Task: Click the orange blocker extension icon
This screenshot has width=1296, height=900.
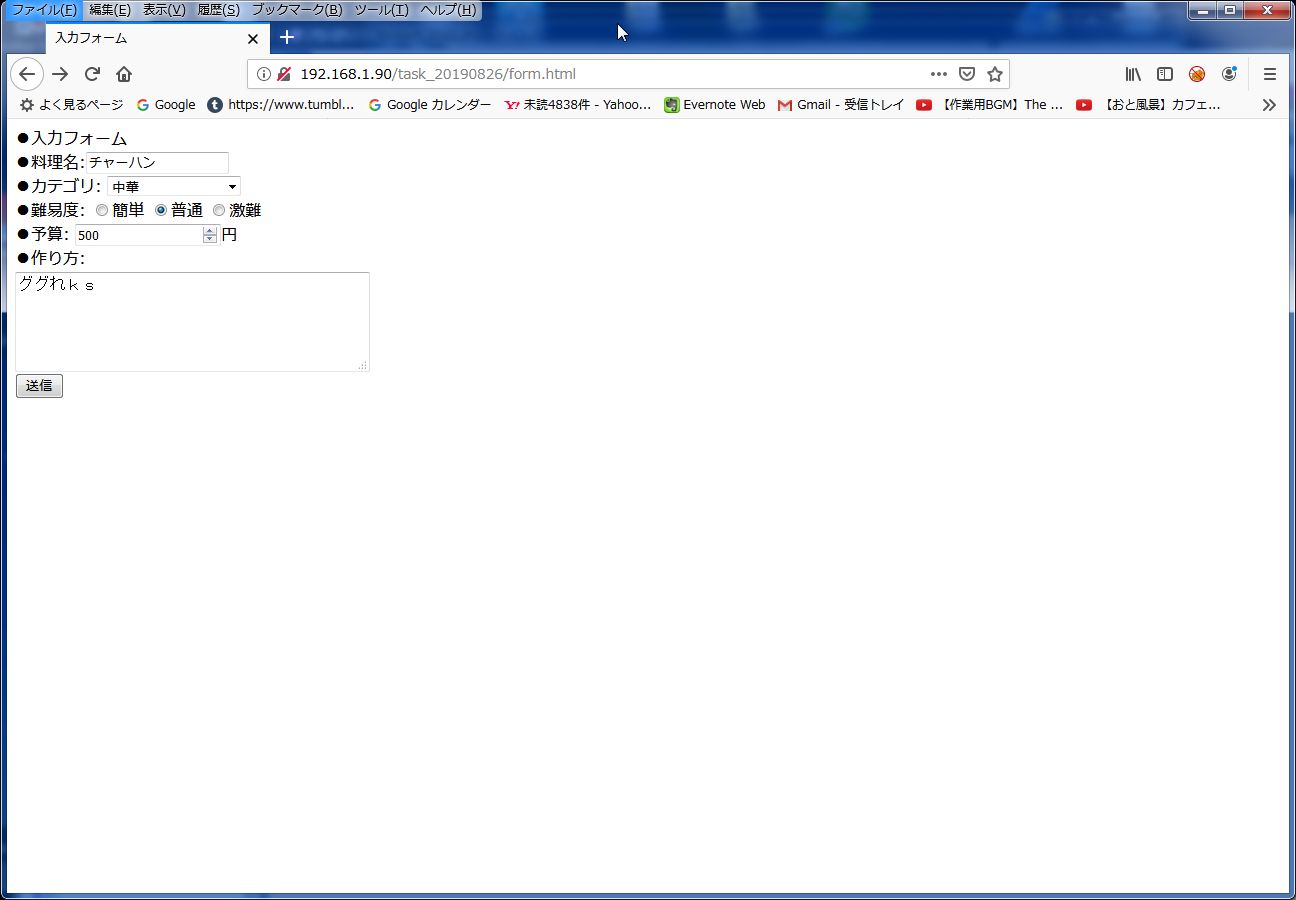Action: coord(1197,74)
